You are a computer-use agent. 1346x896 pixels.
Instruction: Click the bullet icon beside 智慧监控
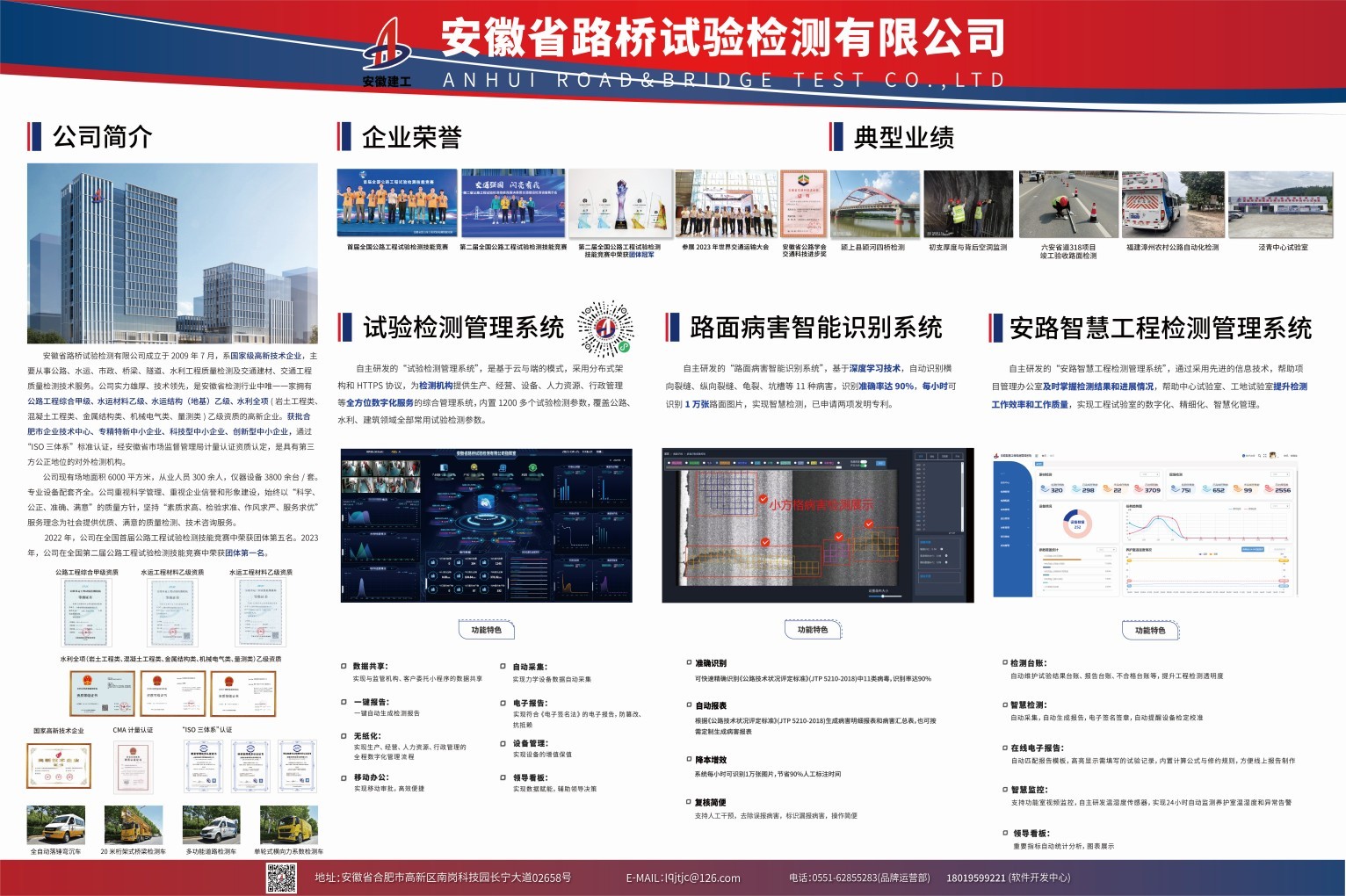click(1005, 789)
